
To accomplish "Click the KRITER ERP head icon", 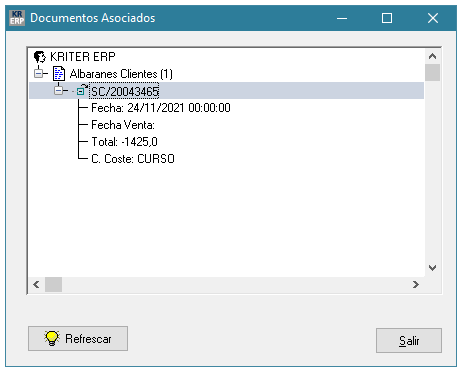I will pos(40,57).
